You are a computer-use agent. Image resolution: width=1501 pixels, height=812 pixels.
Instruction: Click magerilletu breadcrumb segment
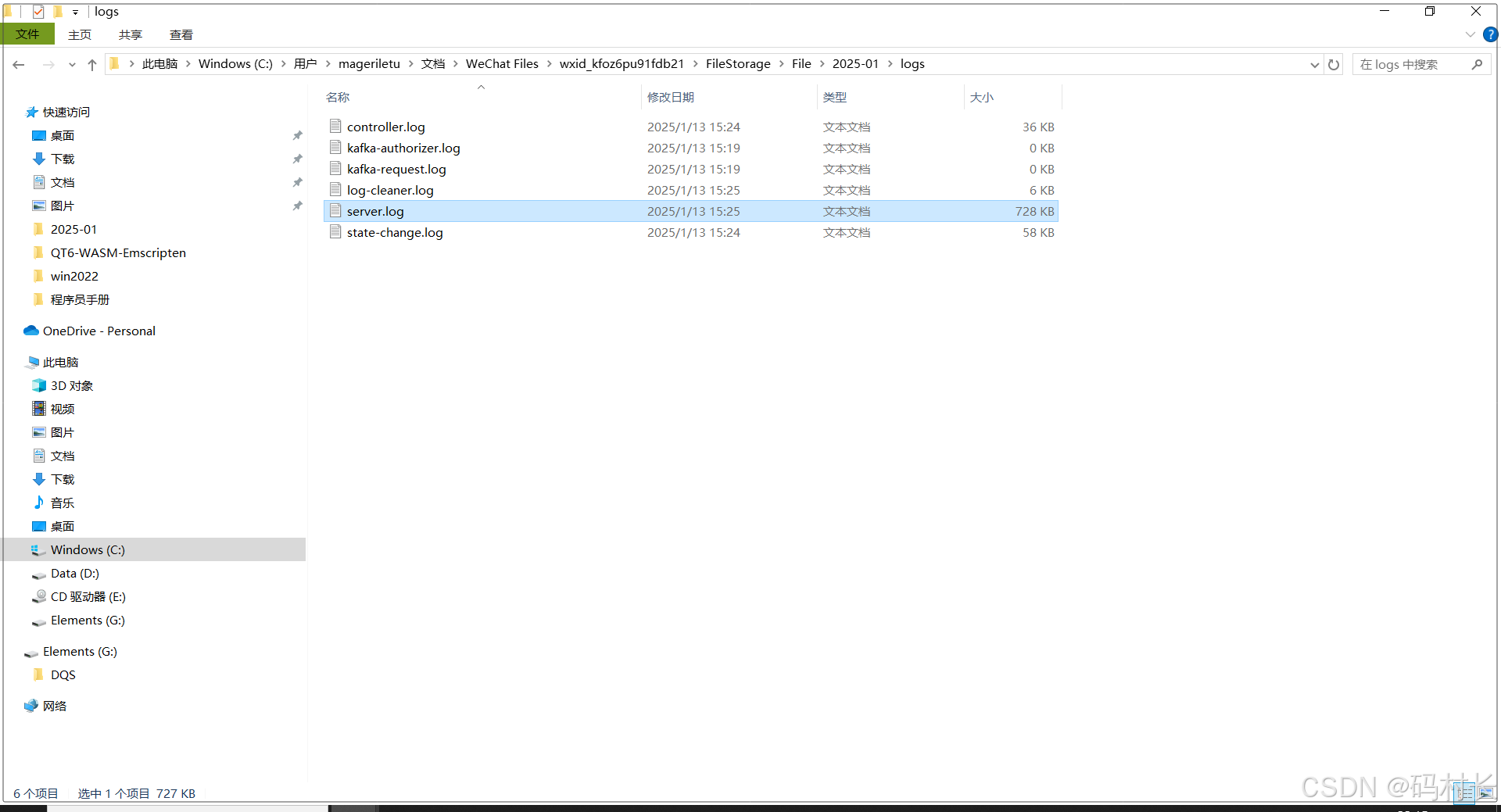[369, 64]
